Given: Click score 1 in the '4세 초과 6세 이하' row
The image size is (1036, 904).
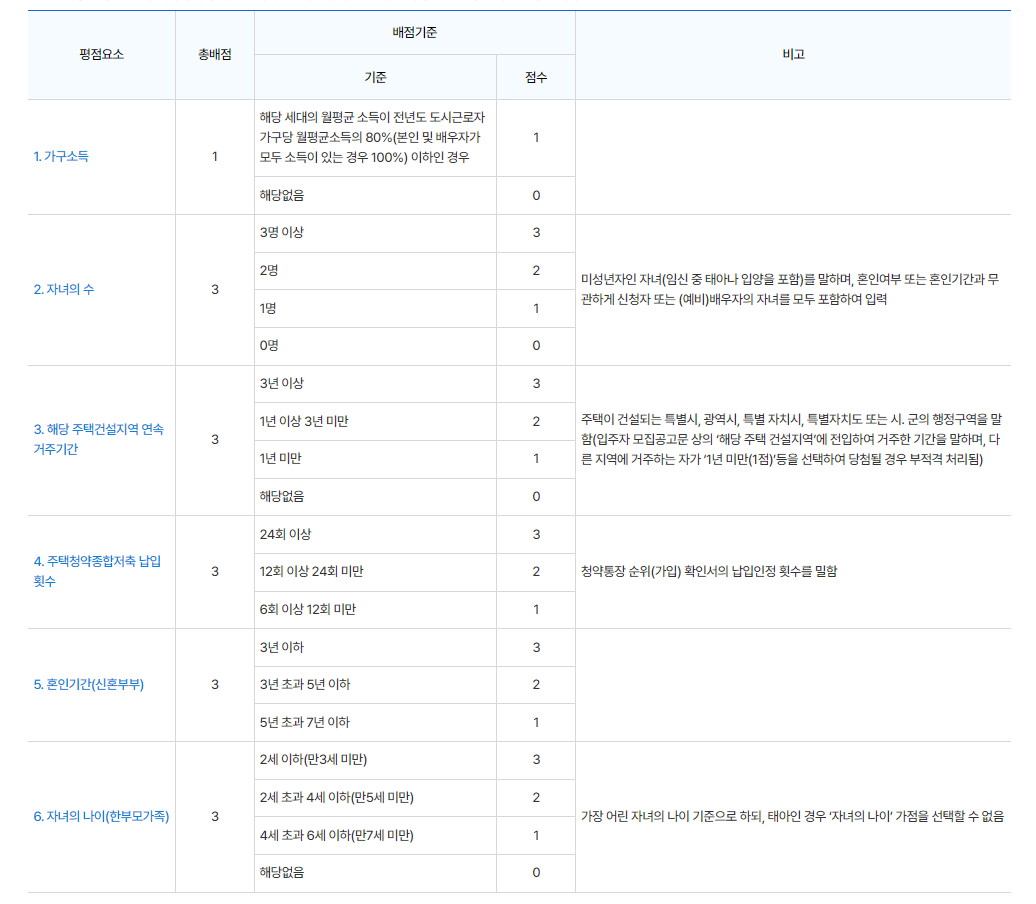Looking at the screenshot, I should pyautogui.click(x=536, y=836).
